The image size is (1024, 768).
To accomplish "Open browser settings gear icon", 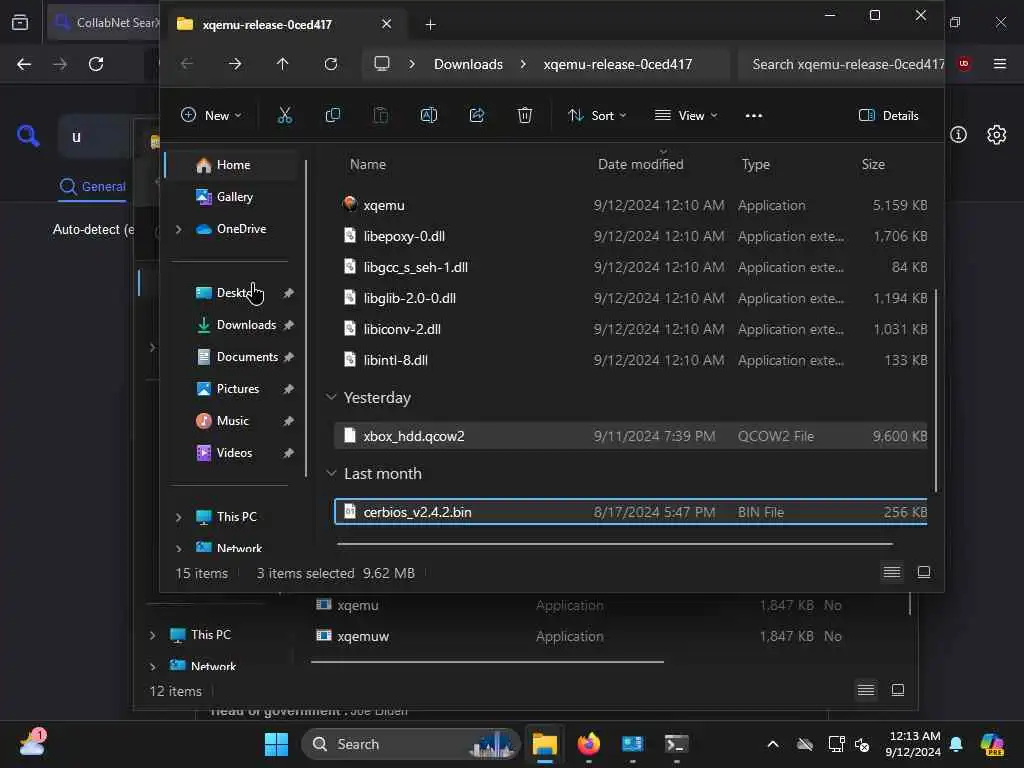I will pos(996,135).
